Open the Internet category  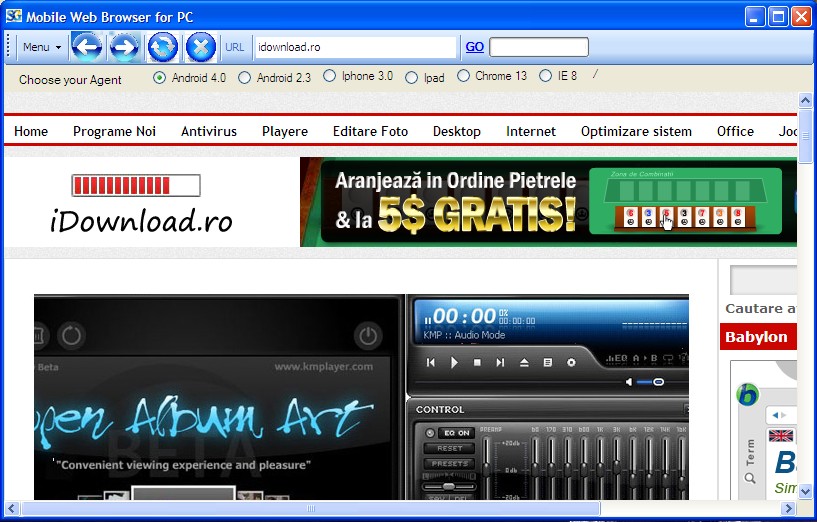coord(531,131)
